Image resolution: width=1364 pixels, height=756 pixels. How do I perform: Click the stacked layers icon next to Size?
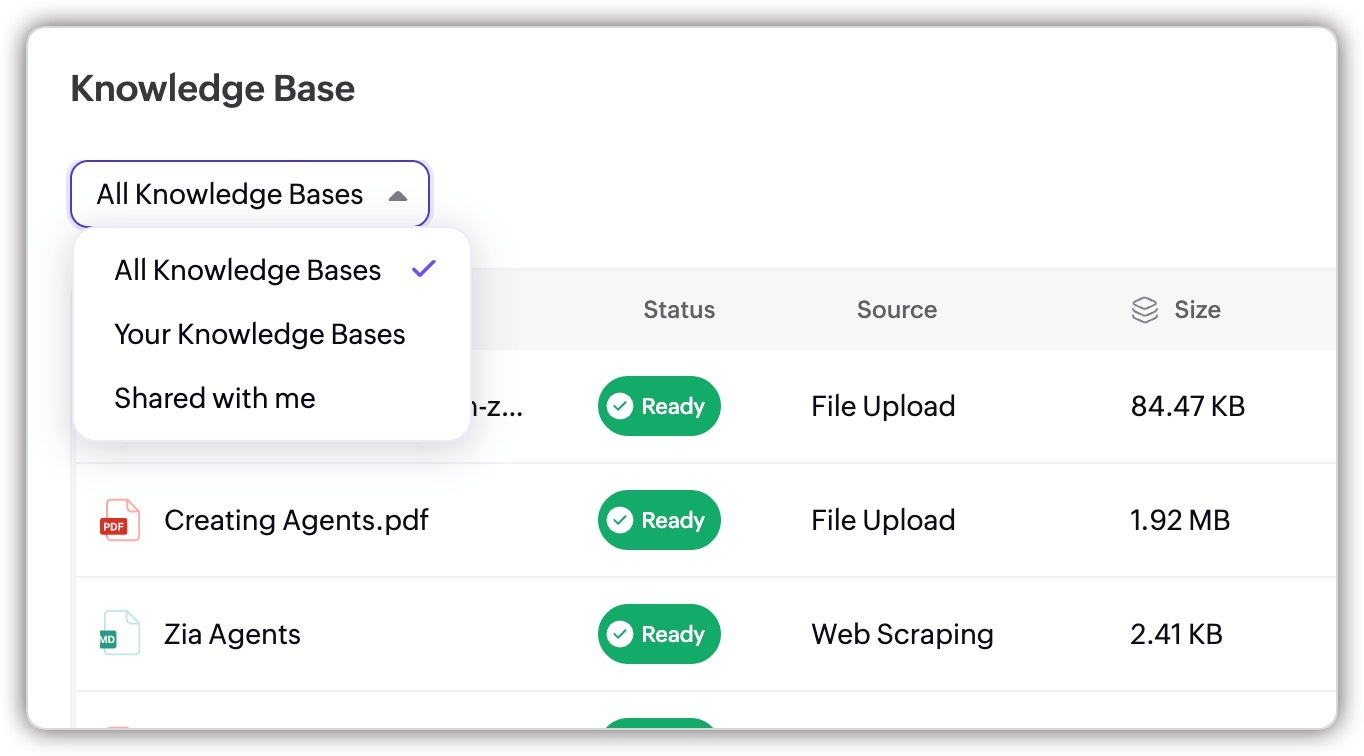[1144, 310]
